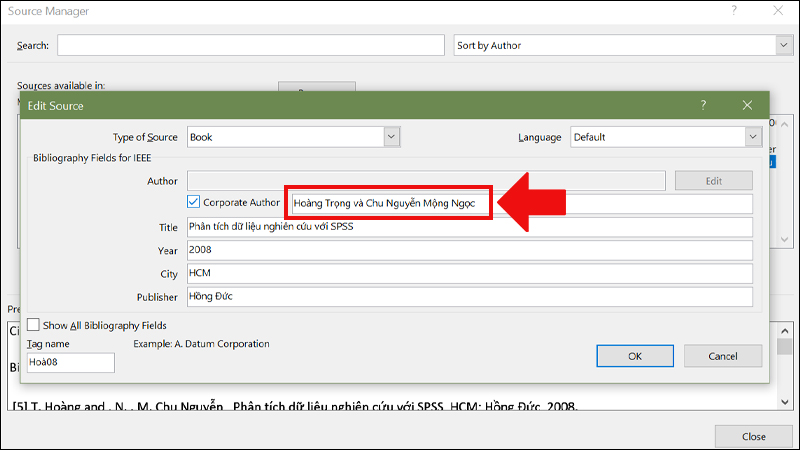Click the City field containing HCM
Screen dimensions: 800x450
click(468, 274)
